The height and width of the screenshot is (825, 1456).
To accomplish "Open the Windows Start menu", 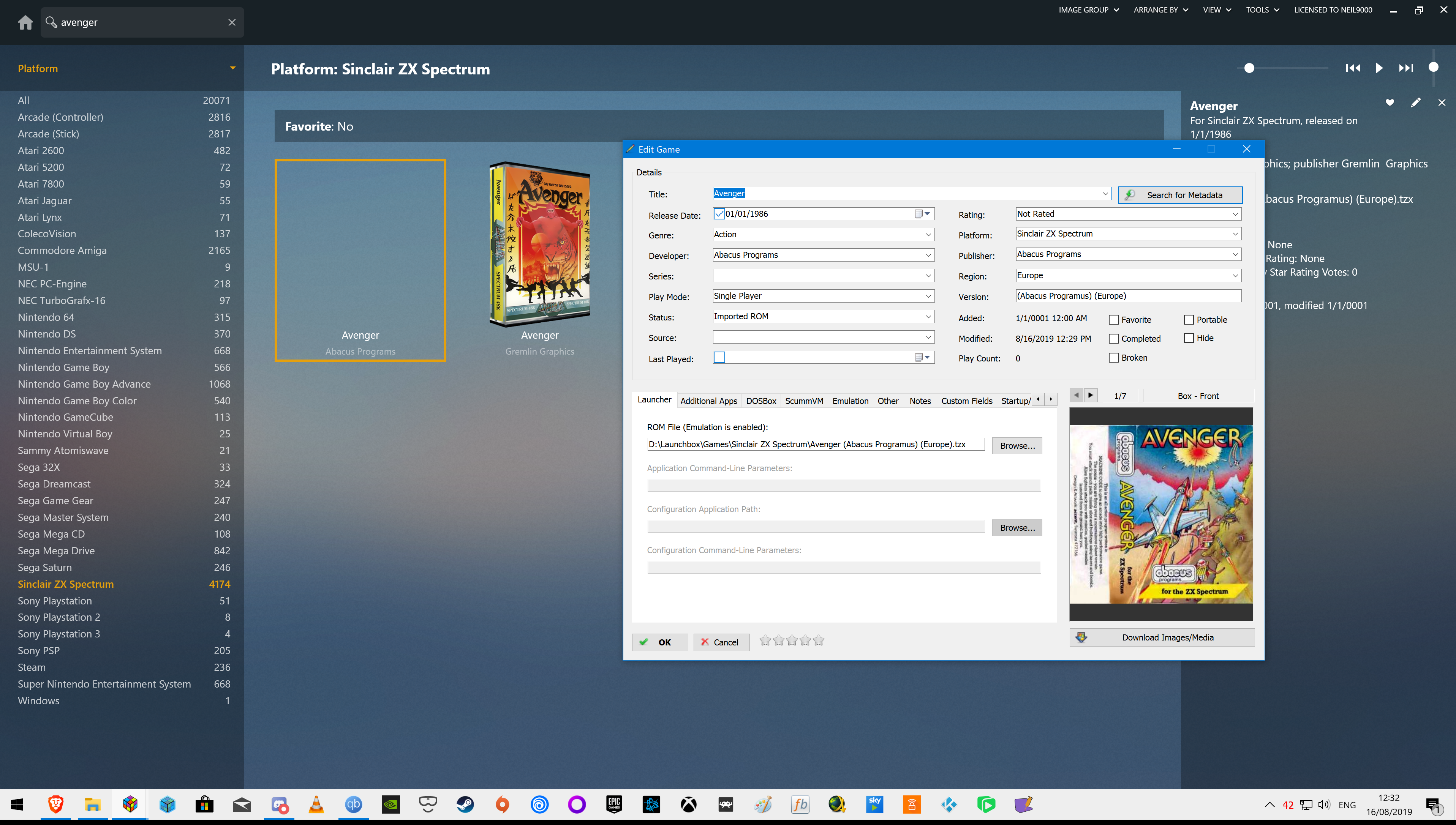I will pyautogui.click(x=17, y=804).
